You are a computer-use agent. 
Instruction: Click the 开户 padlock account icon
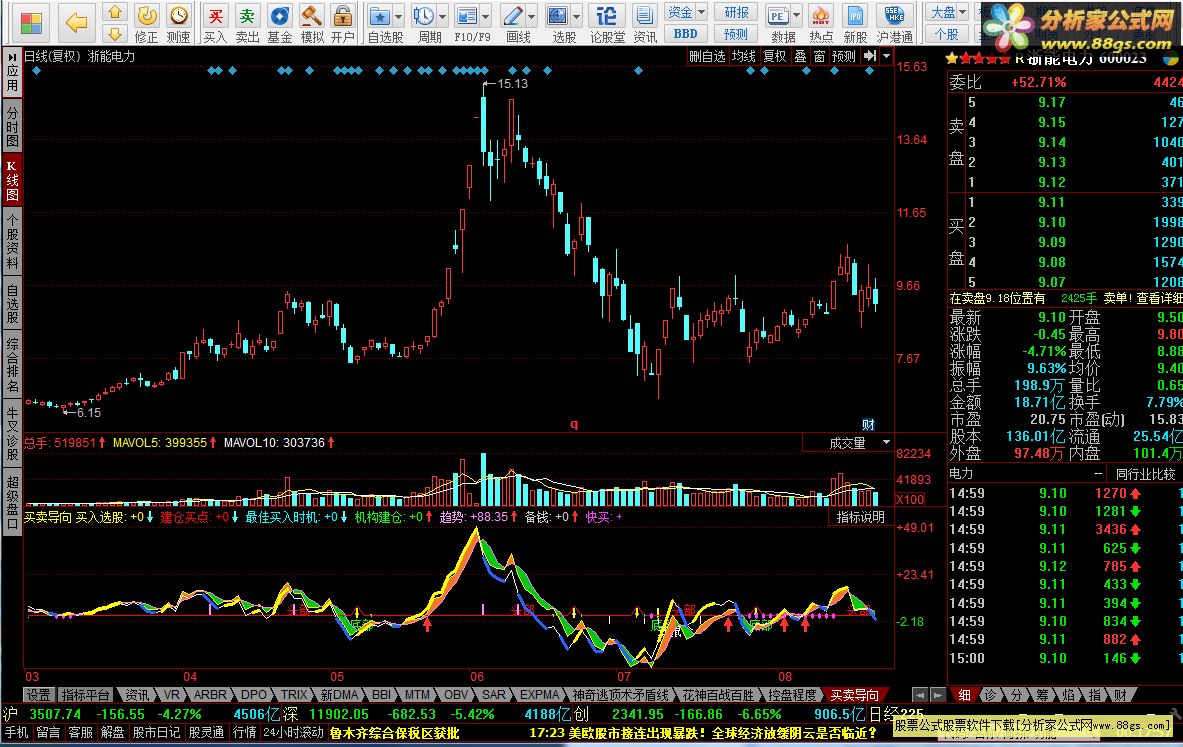pos(343,23)
